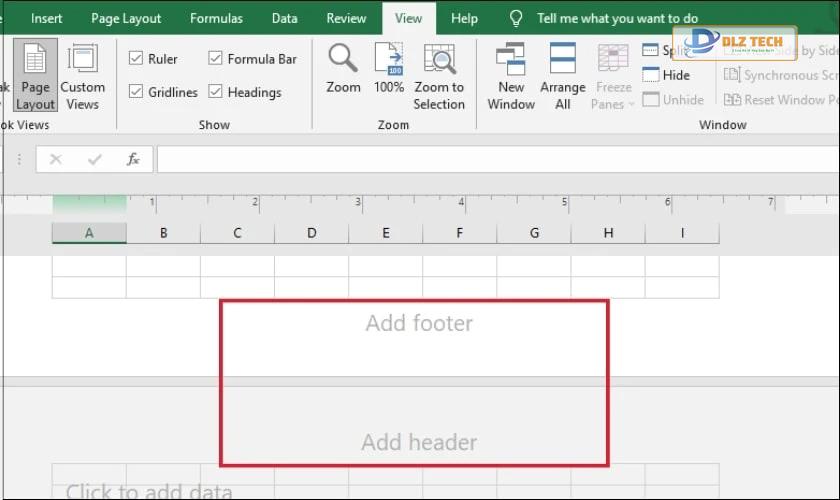Click the Tell me search box
The width and height of the screenshot is (840, 500).
618,18
